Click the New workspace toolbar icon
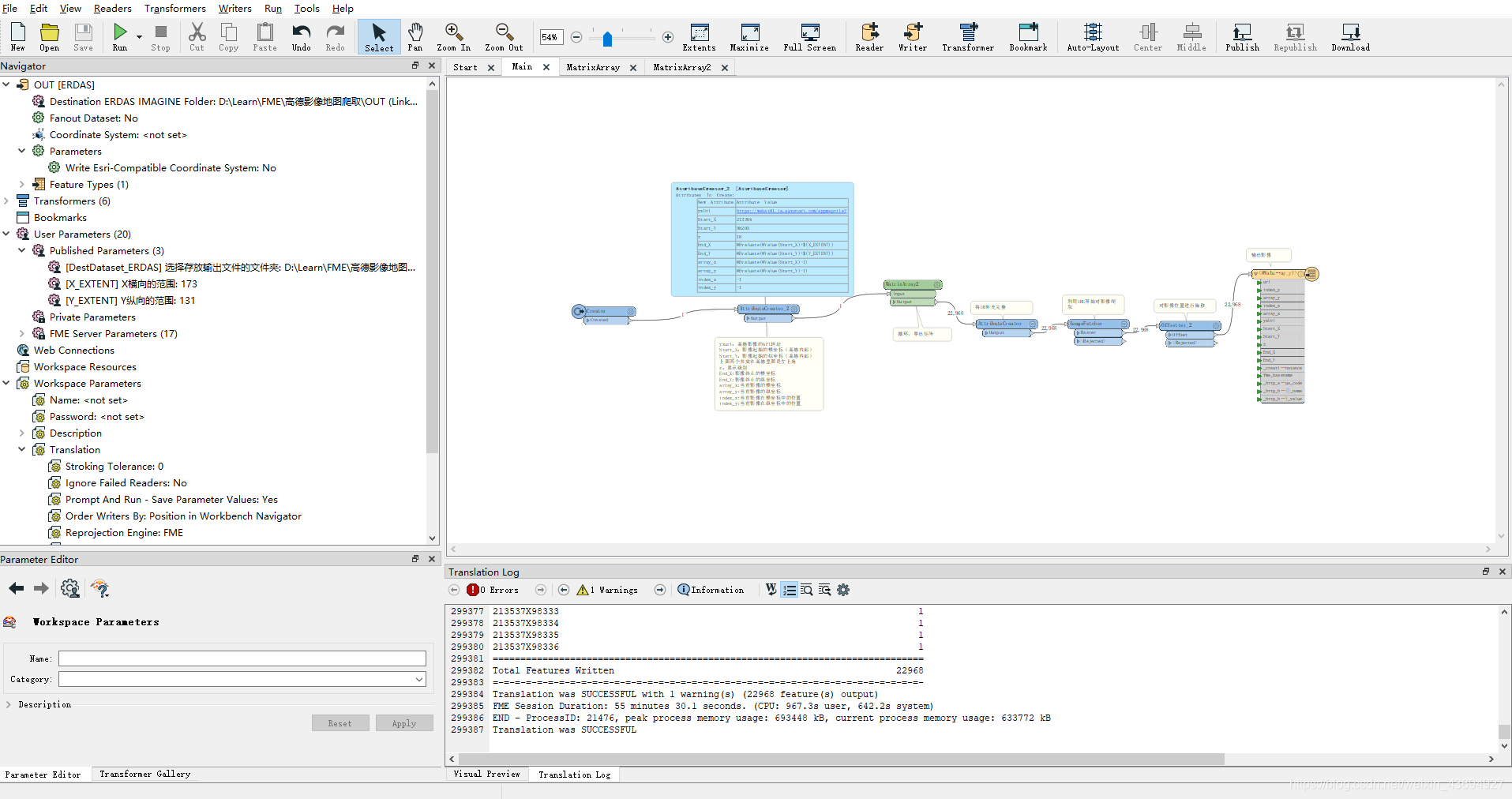Image resolution: width=1512 pixels, height=799 pixels. click(x=18, y=37)
